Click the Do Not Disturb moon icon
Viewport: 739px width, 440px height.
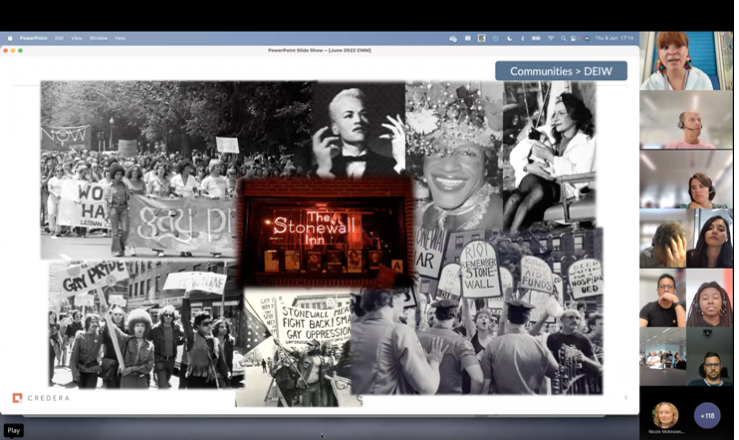[509, 39]
